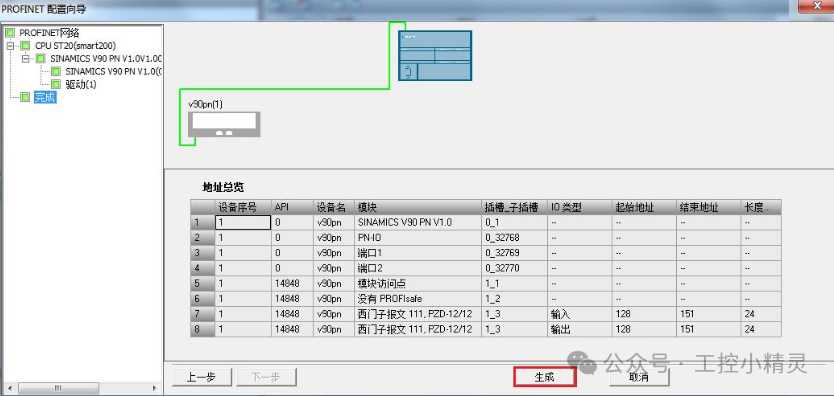Click the 端口1 module cell

418,252
